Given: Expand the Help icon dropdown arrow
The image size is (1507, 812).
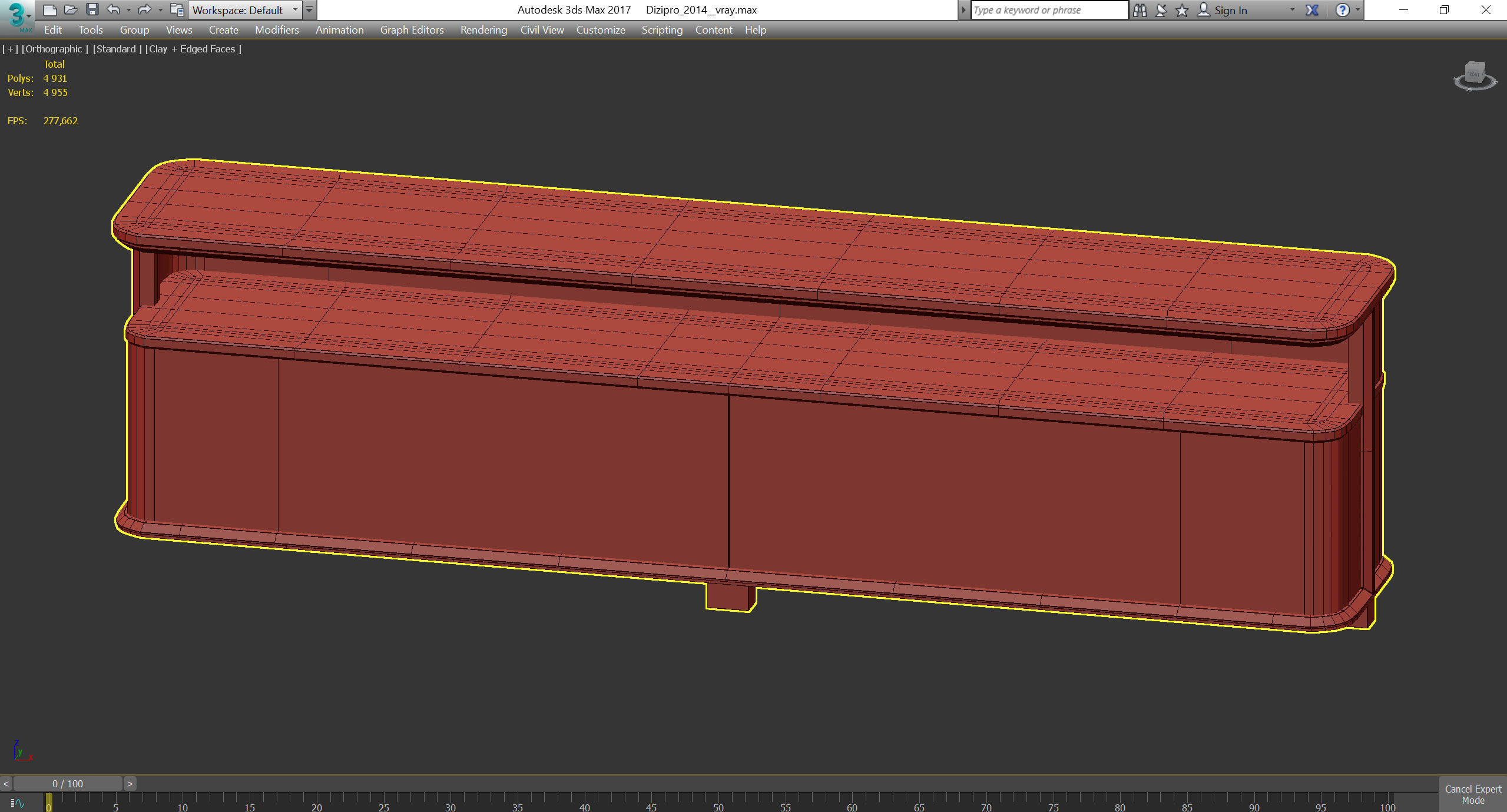Looking at the screenshot, I should click(x=1357, y=10).
